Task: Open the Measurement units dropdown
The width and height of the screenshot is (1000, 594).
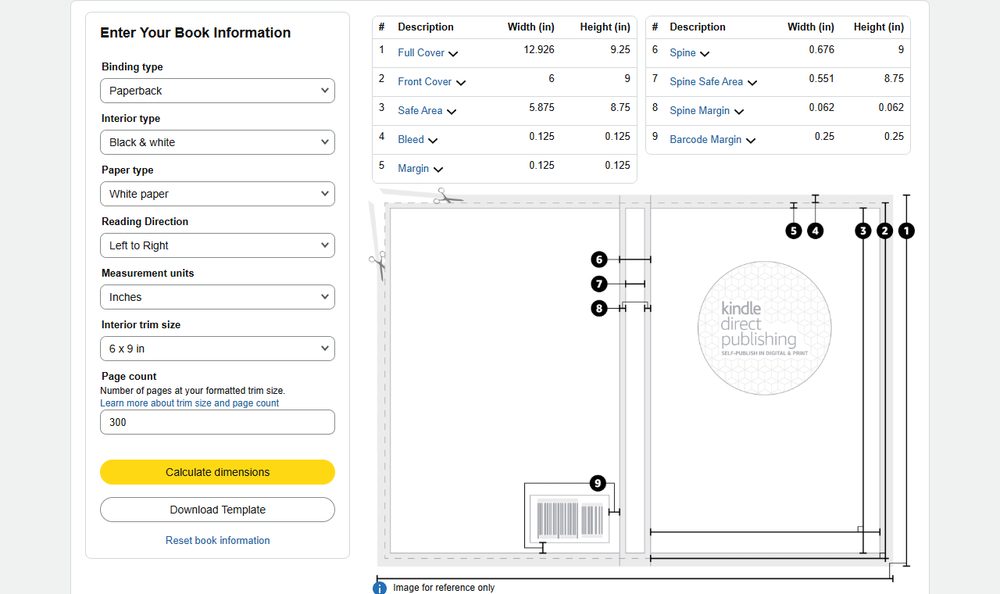Action: [217, 297]
